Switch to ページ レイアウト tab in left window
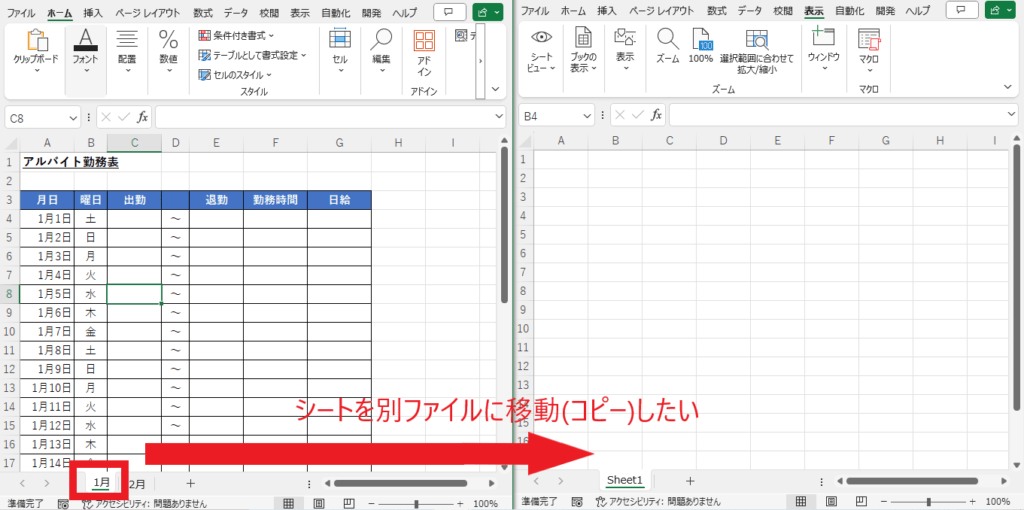Viewport: 1024px width, 510px height. pos(148,12)
